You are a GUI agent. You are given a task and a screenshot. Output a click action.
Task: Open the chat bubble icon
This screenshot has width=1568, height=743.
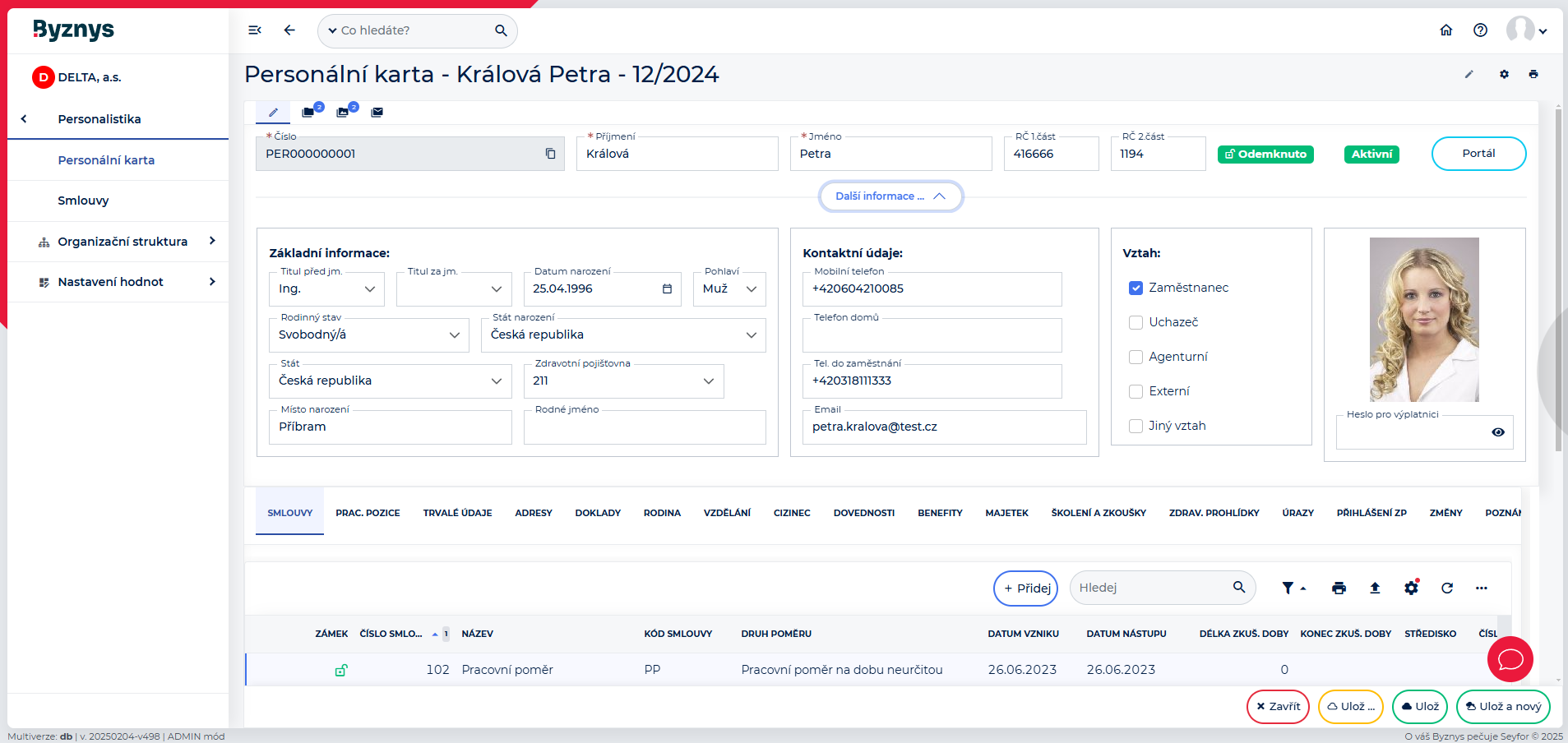click(1510, 659)
